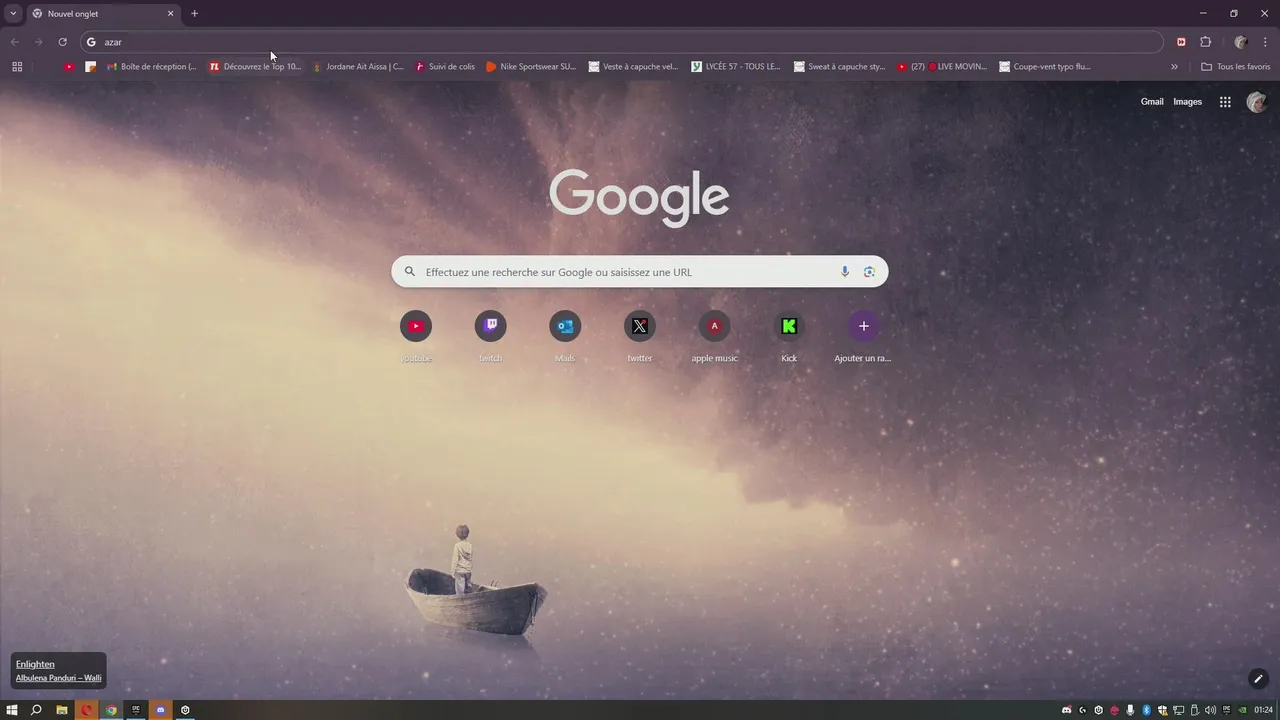This screenshot has width=1280, height=720.
Task: Open the Discord taskbar app
Action: tap(160, 710)
